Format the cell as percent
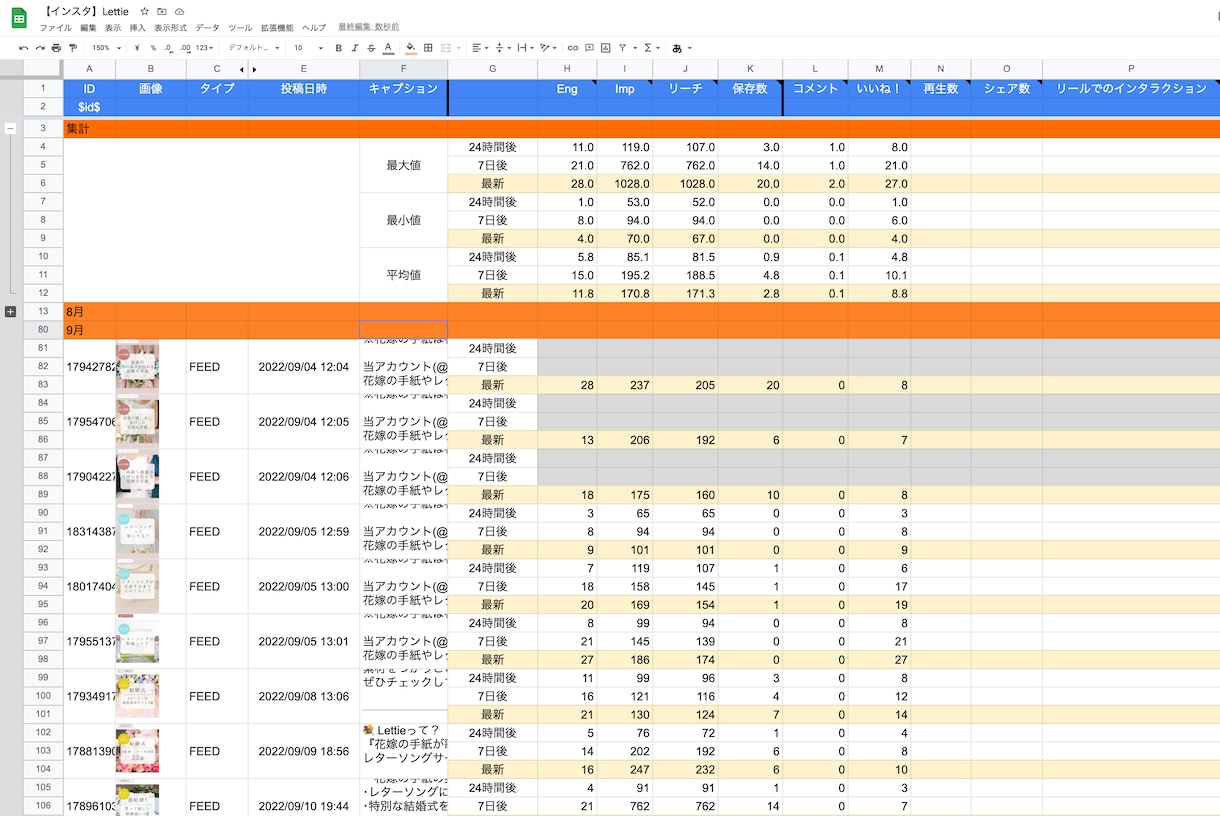The width and height of the screenshot is (1220, 816). (x=153, y=47)
